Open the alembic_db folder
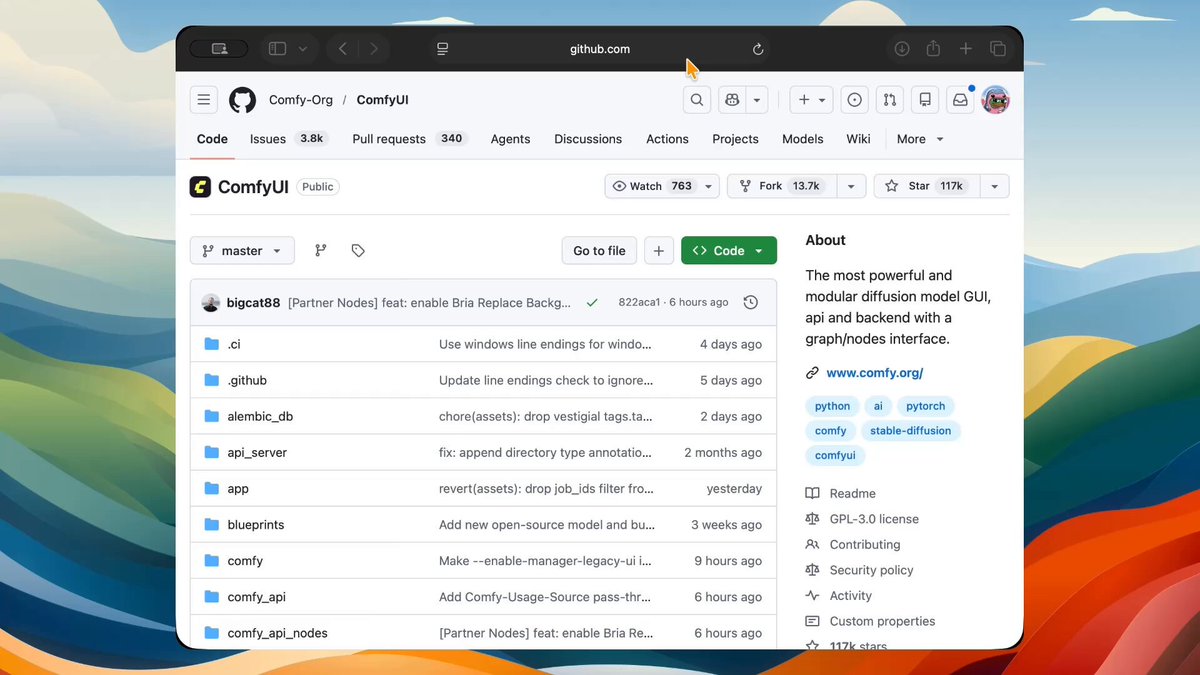1200x675 pixels. (260, 416)
